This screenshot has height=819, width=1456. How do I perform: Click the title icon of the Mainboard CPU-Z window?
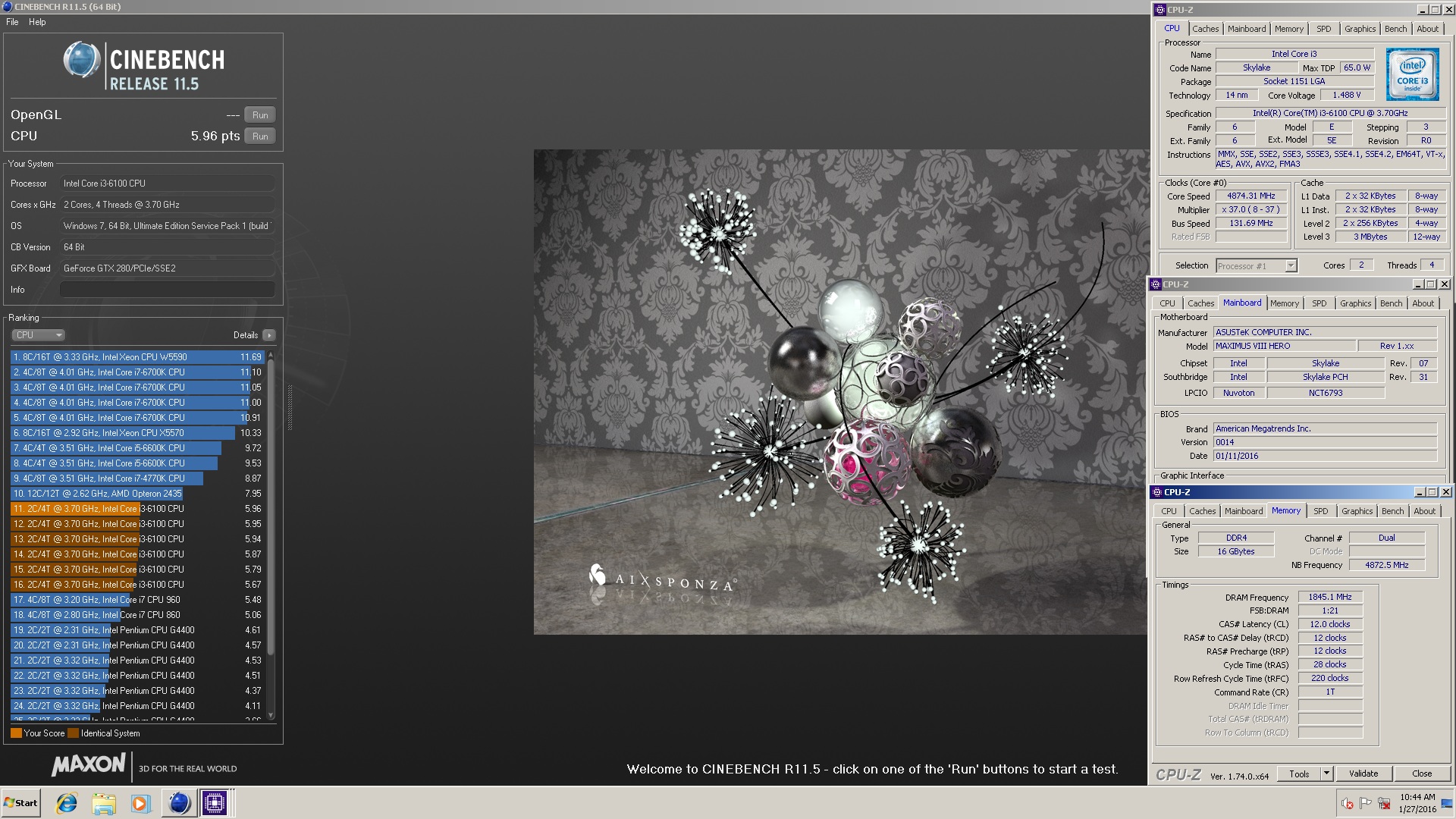pyautogui.click(x=1156, y=284)
